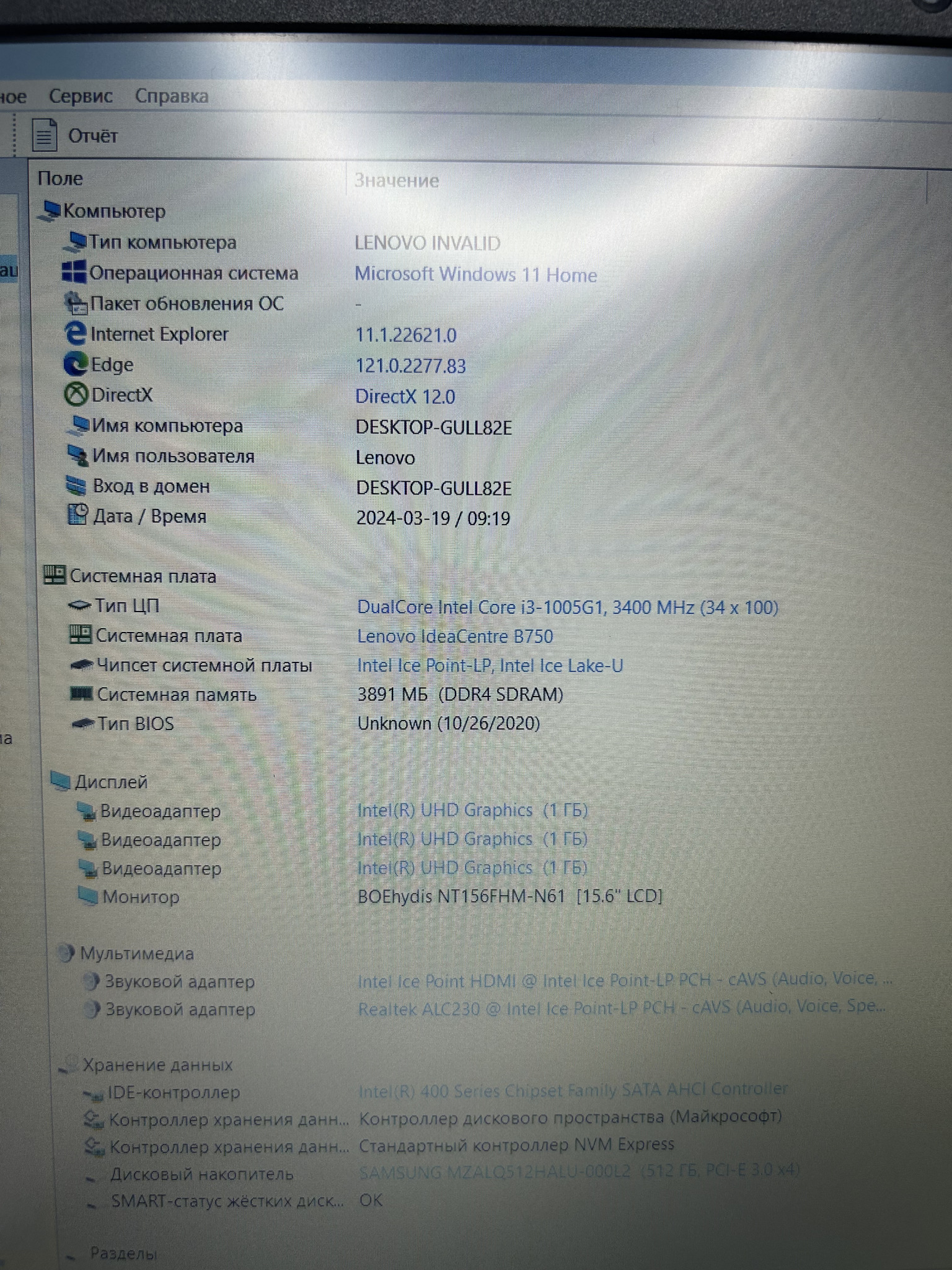Click the Тип ЦП processor icon
Image resolution: width=952 pixels, height=1270 pixels.
[79, 605]
